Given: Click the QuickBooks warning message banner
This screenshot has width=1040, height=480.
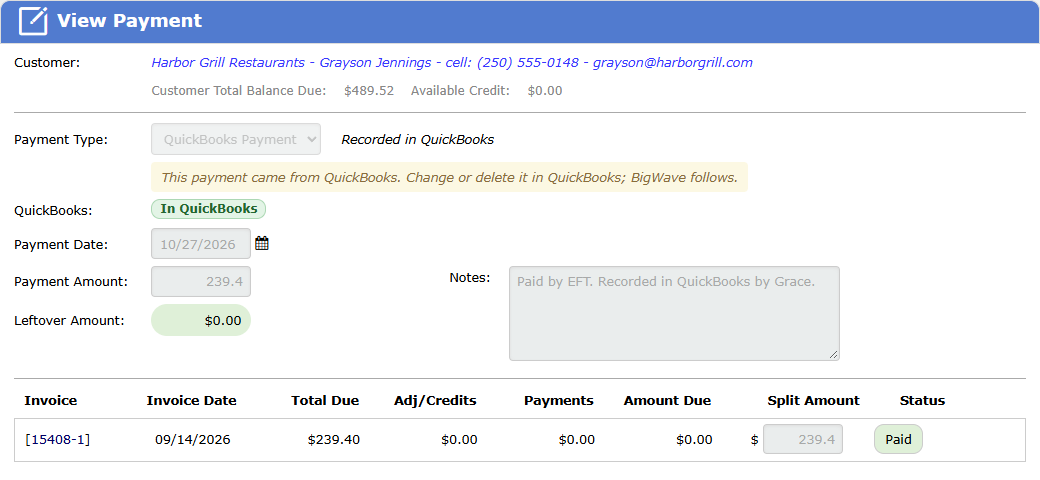Looking at the screenshot, I should 450,177.
